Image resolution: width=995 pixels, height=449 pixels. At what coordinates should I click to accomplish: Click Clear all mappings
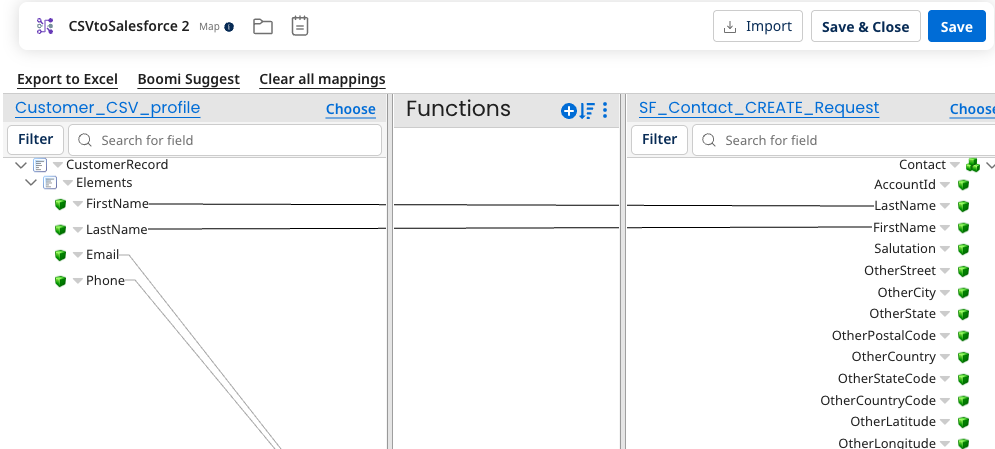[x=322, y=79]
